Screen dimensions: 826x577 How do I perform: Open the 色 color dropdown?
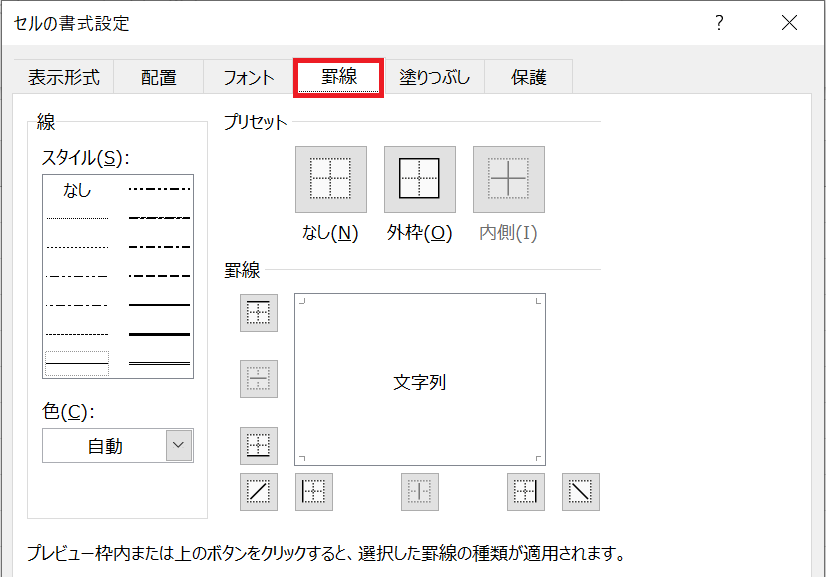click(179, 446)
